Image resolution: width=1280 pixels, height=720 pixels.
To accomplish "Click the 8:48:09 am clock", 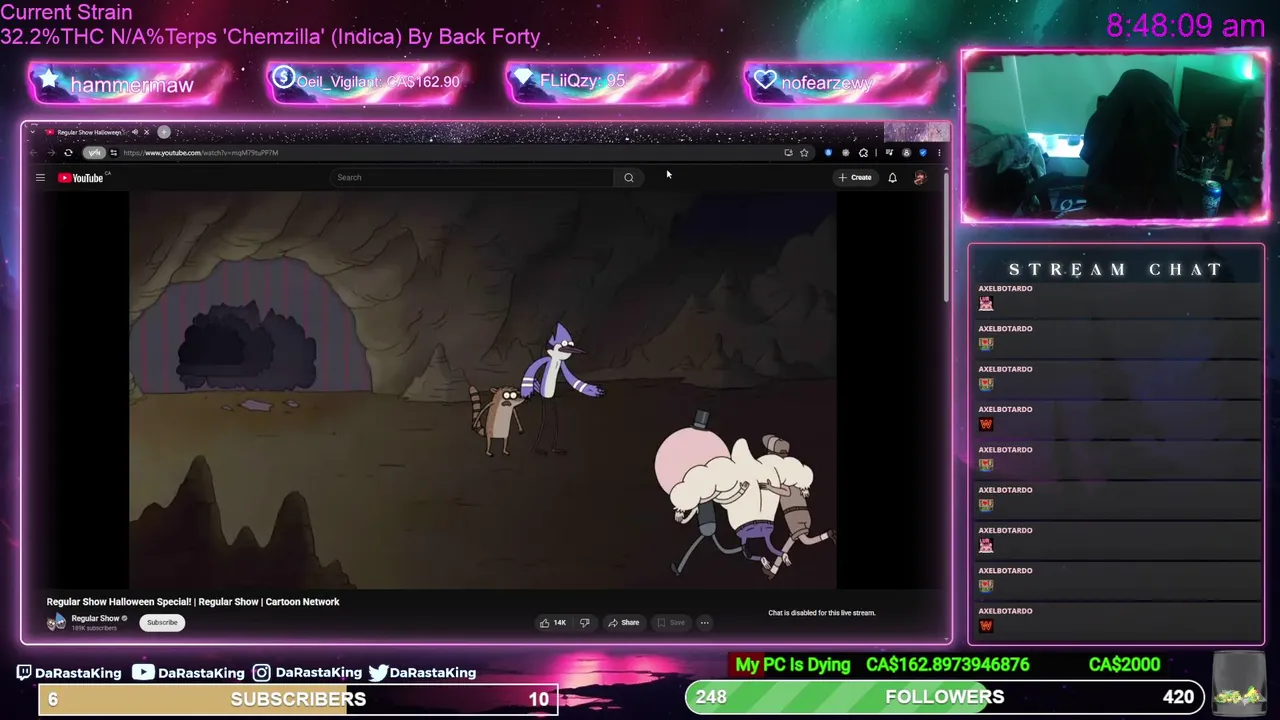I will [1186, 26].
